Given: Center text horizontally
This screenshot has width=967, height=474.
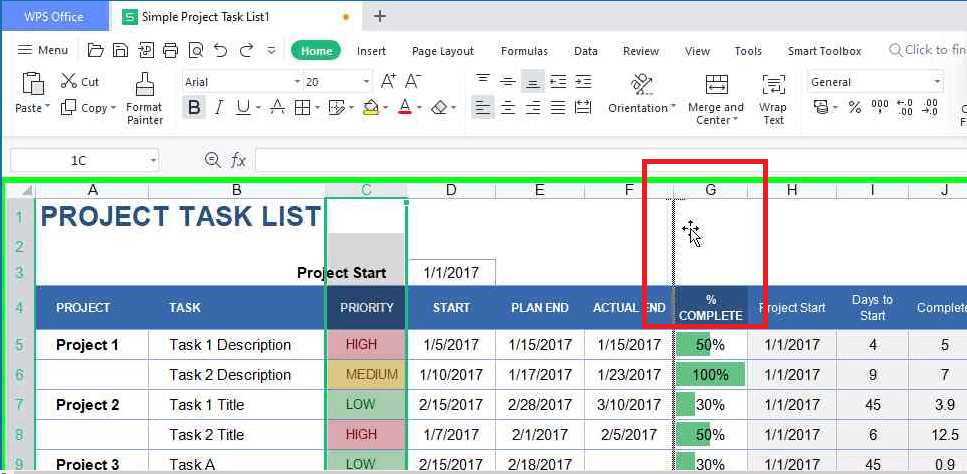Looking at the screenshot, I should point(508,108).
